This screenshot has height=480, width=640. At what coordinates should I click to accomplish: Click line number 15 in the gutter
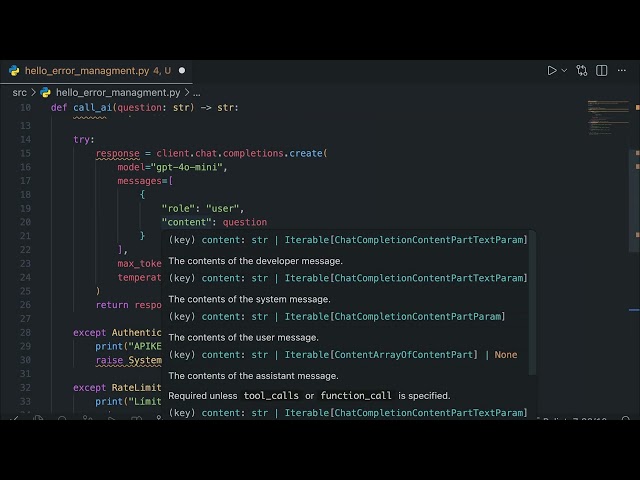[25, 153]
